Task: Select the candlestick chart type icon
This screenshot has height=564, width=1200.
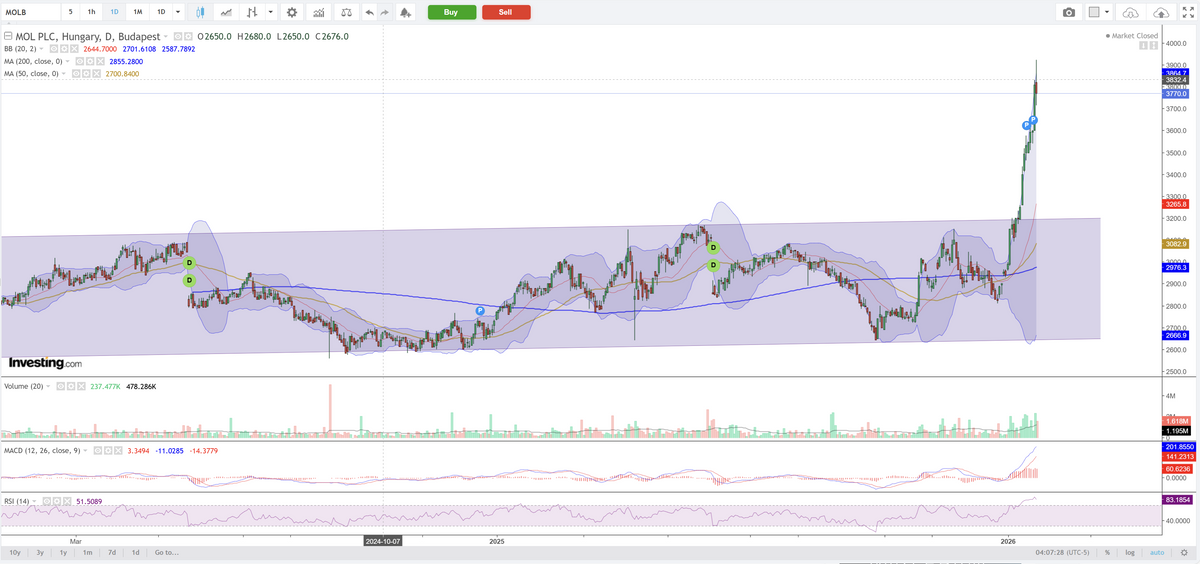Action: coord(201,12)
